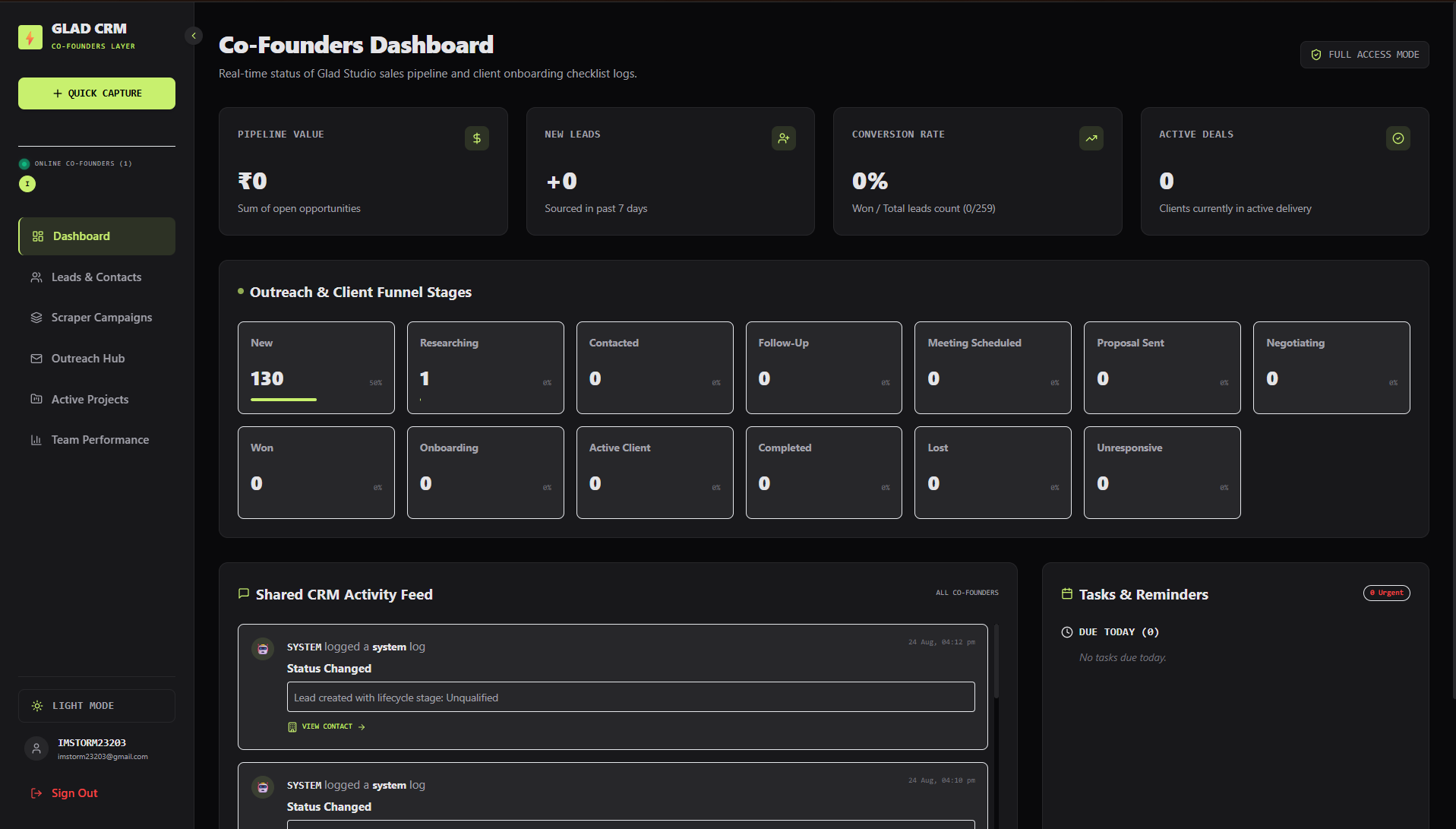Open the Won stage card
This screenshot has height=829, width=1456.
tap(316, 473)
